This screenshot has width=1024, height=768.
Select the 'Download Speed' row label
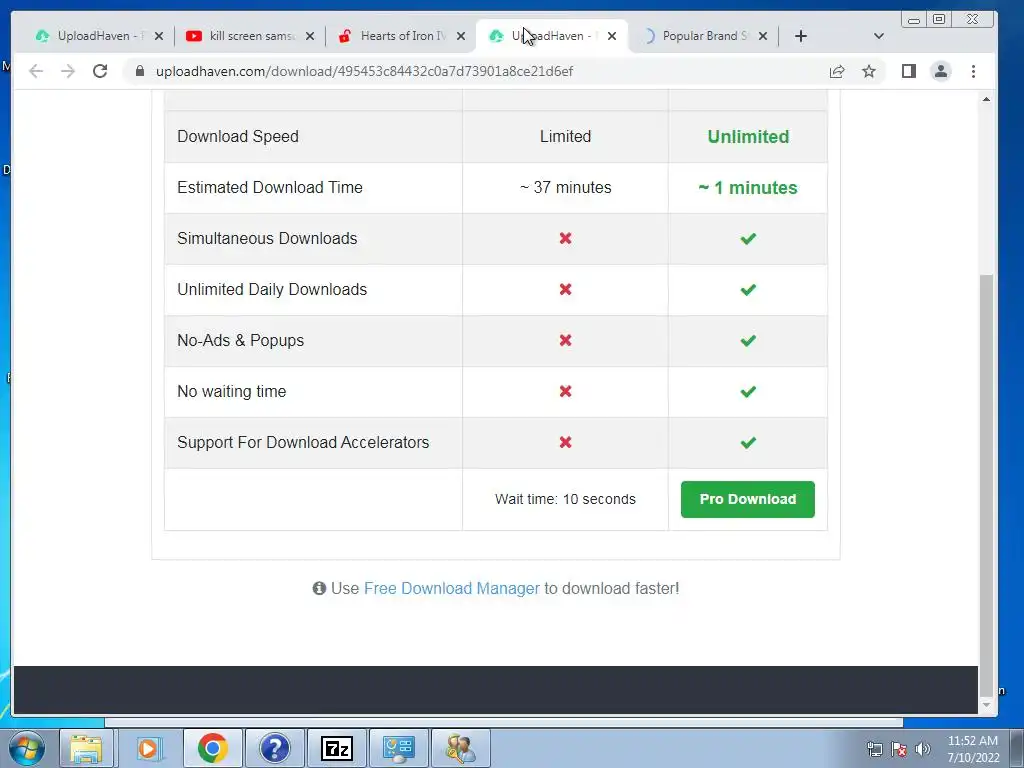(238, 136)
